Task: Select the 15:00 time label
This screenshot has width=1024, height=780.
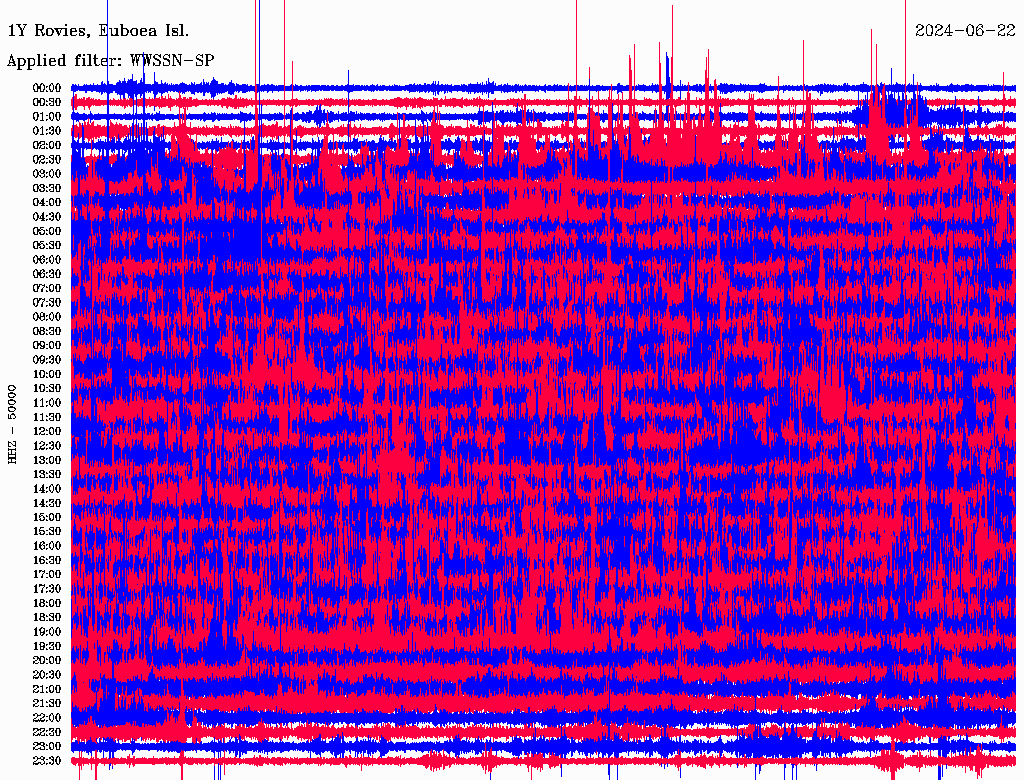Action: [x=47, y=517]
